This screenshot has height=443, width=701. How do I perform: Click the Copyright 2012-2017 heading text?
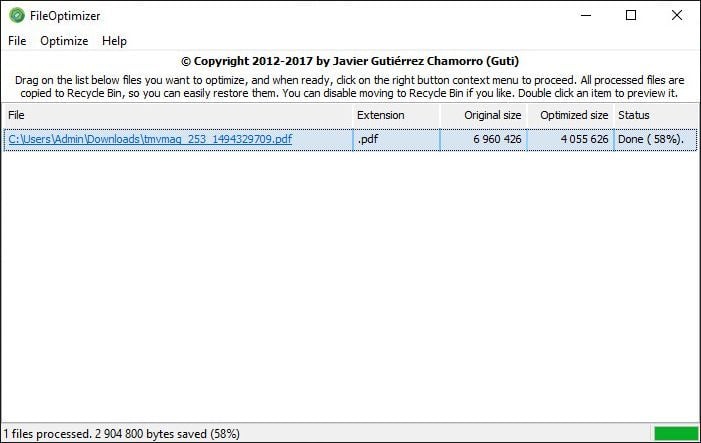point(350,61)
